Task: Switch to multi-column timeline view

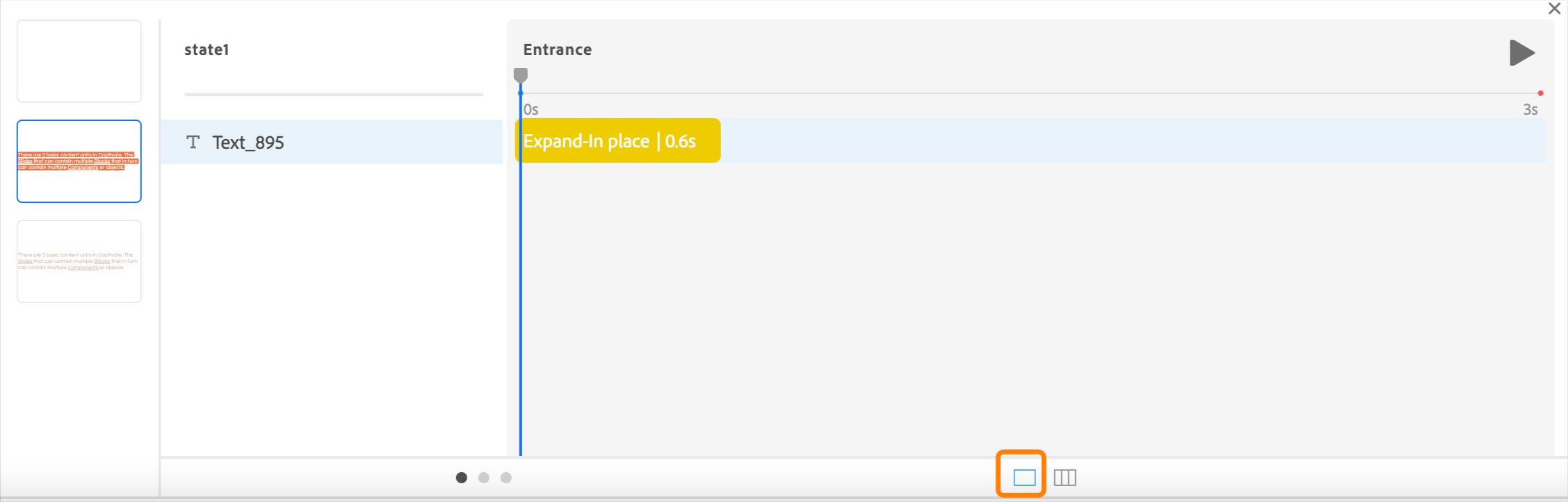Action: (1065, 478)
